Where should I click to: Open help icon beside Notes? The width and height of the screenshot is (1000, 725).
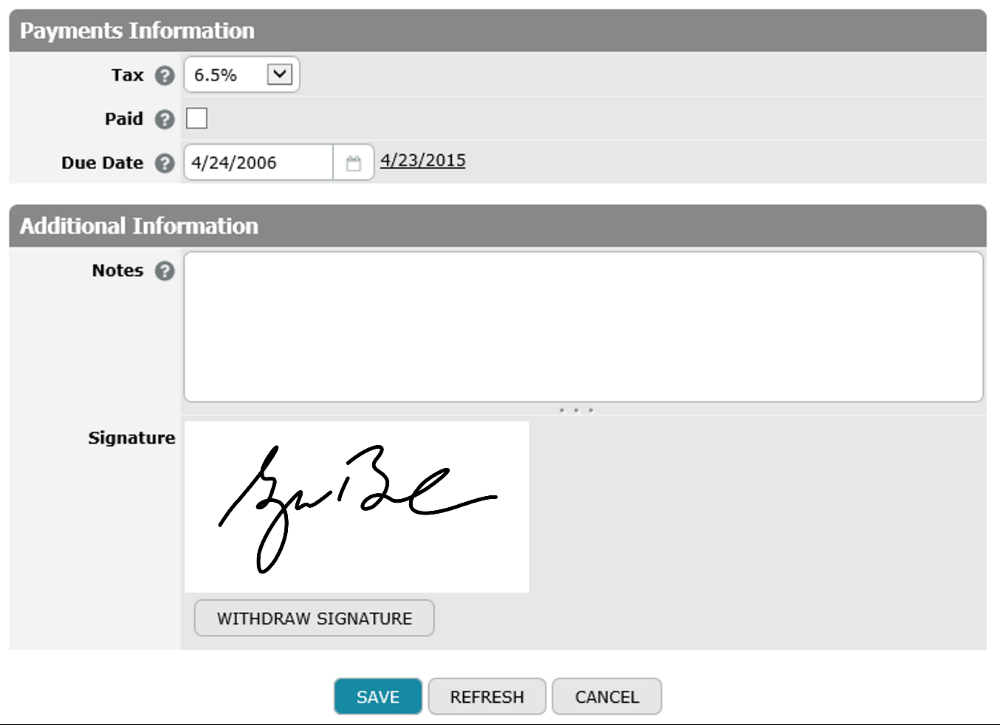(x=165, y=271)
